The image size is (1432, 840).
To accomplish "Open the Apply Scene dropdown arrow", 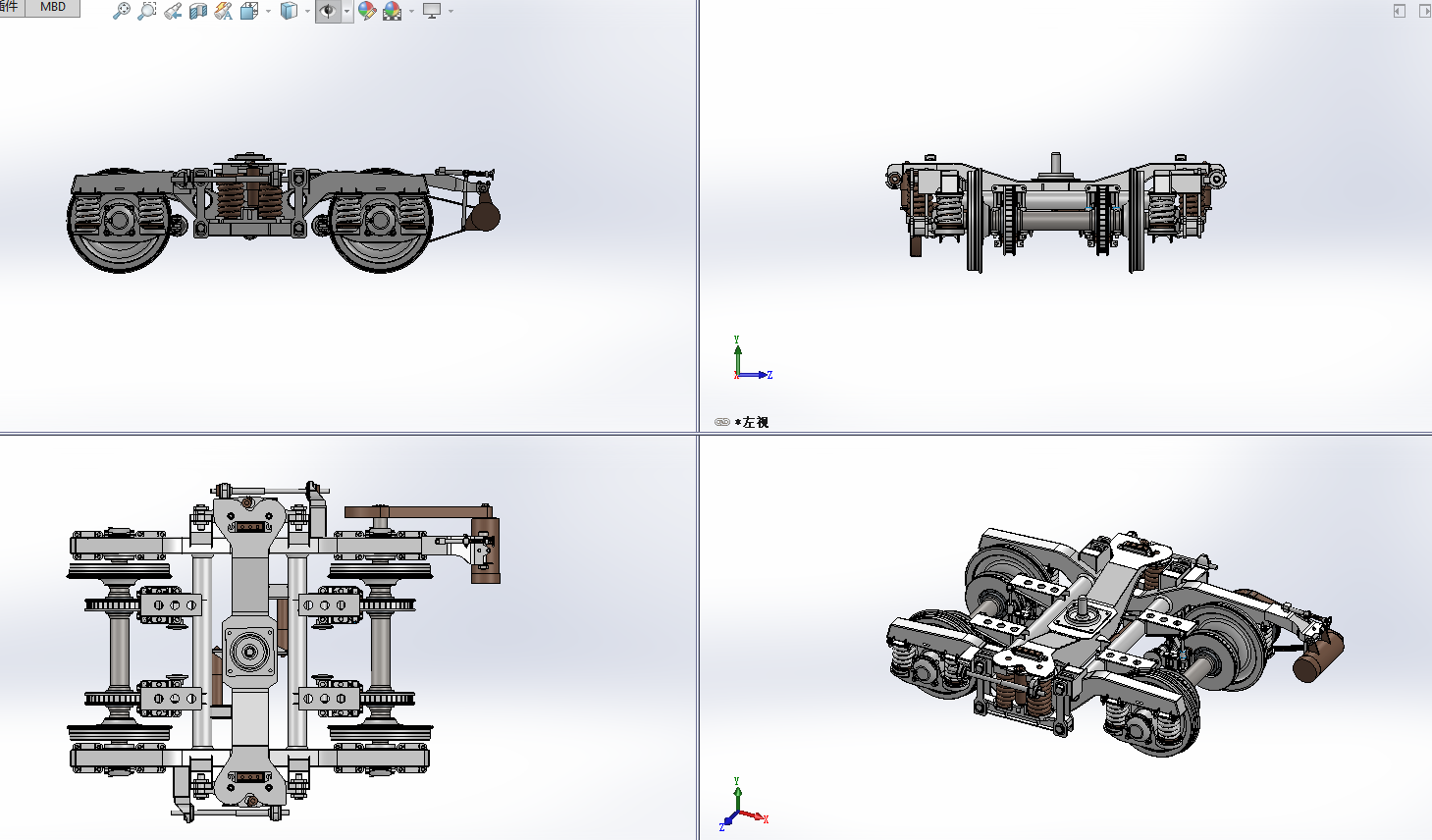I will click(411, 12).
